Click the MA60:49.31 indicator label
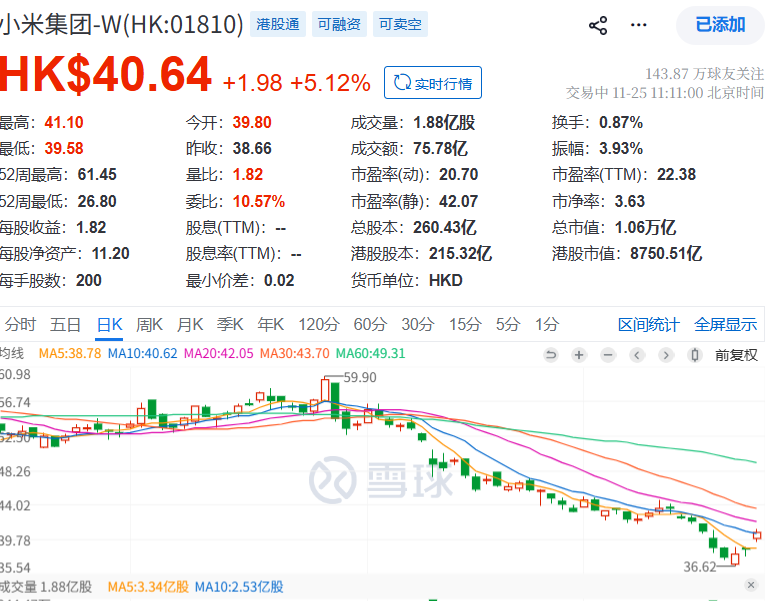779x601 pixels. [371, 354]
